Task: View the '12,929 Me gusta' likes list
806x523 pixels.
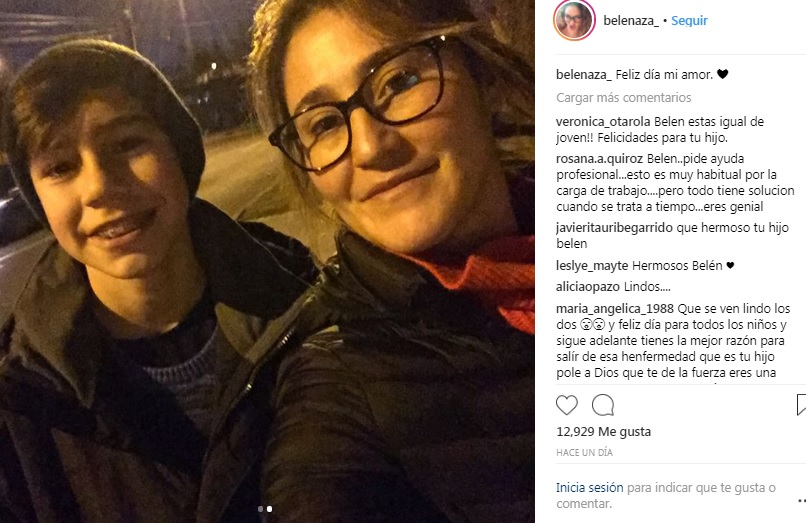Action: point(603,431)
